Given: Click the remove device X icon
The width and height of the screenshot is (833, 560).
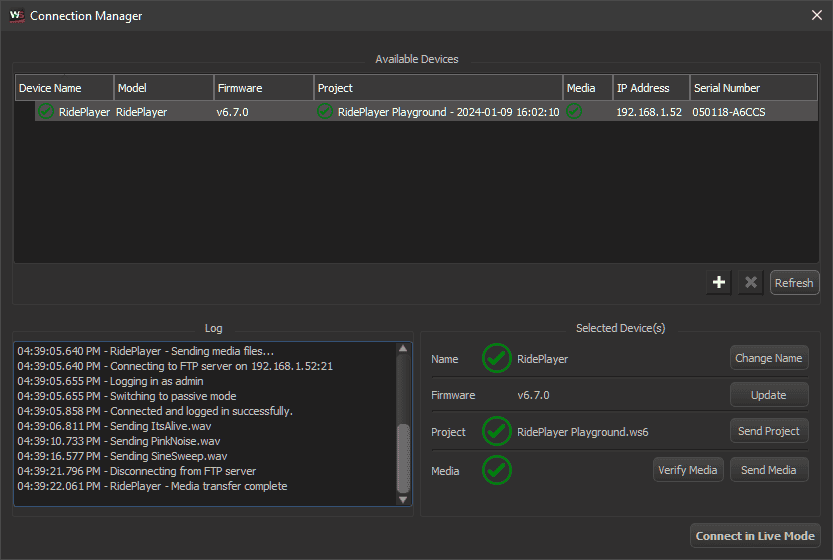Looking at the screenshot, I should coord(751,283).
